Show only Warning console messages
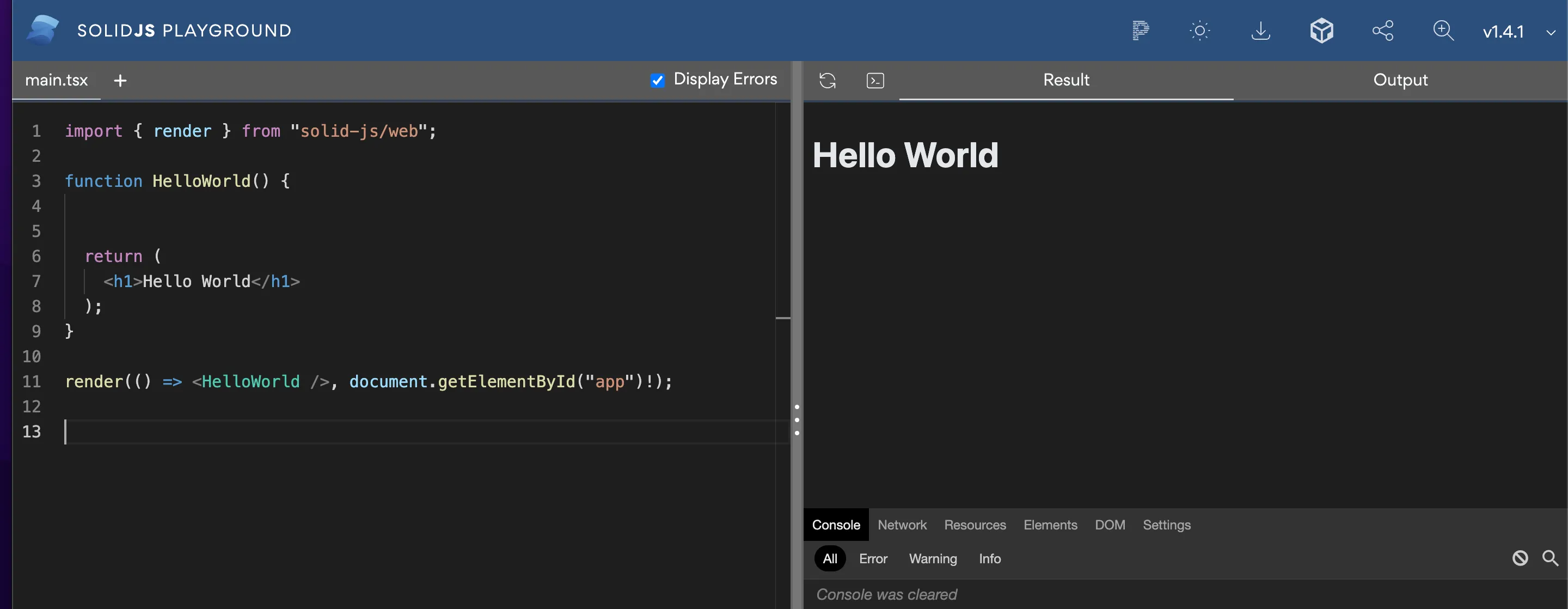Screen dimensions: 1568x609 pos(933,558)
